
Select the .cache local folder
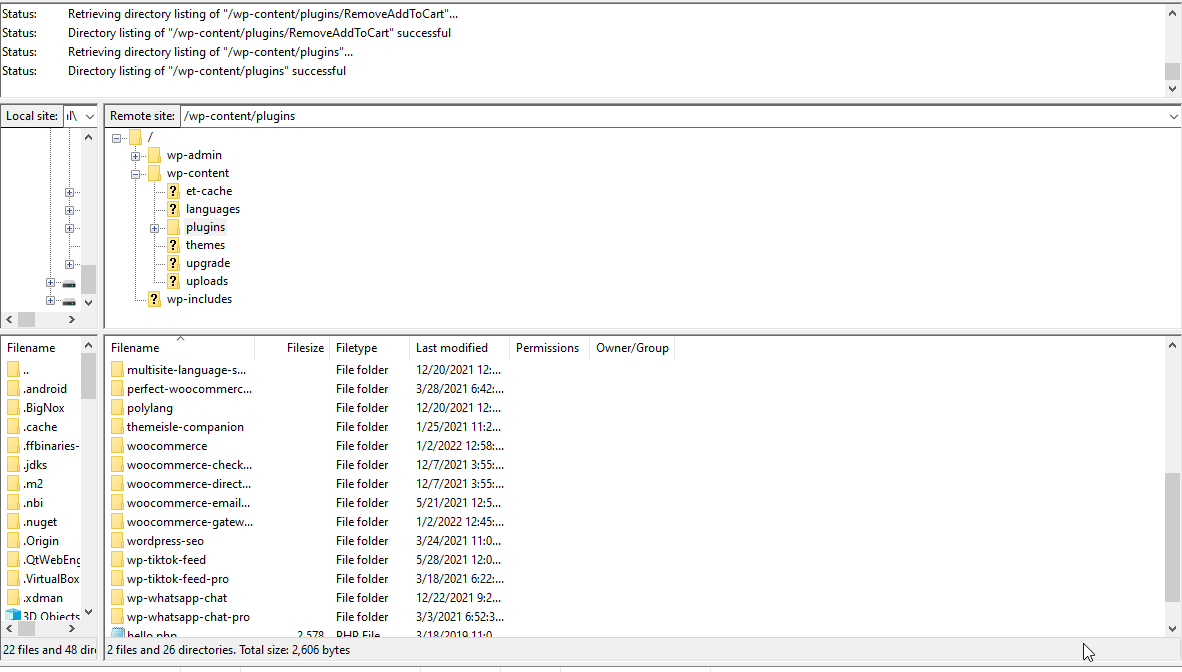click(40, 427)
